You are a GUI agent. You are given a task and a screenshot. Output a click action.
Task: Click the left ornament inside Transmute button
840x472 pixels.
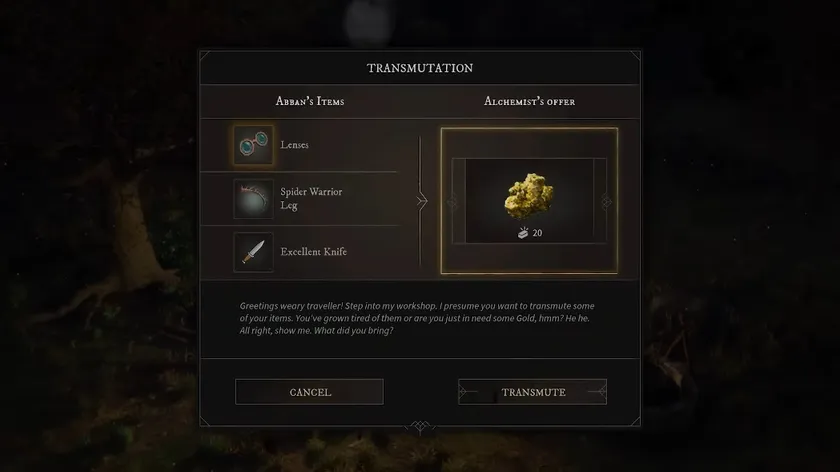pyautogui.click(x=467, y=392)
